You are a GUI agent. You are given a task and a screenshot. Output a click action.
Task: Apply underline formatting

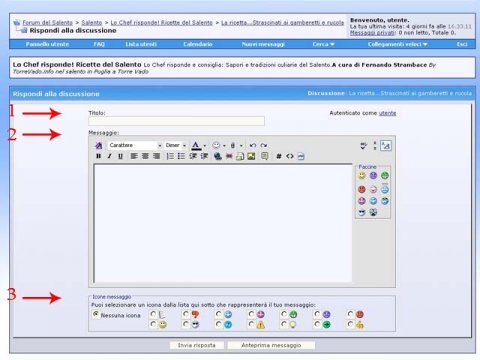pos(120,156)
